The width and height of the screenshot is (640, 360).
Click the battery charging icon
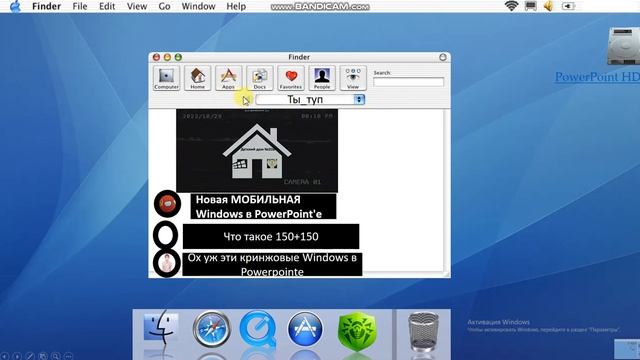[x=568, y=6]
